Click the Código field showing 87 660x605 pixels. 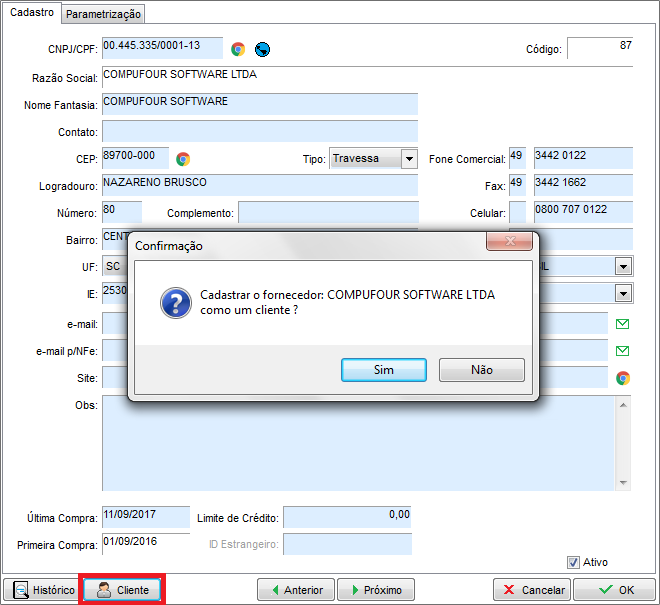pyautogui.click(x=600, y=48)
